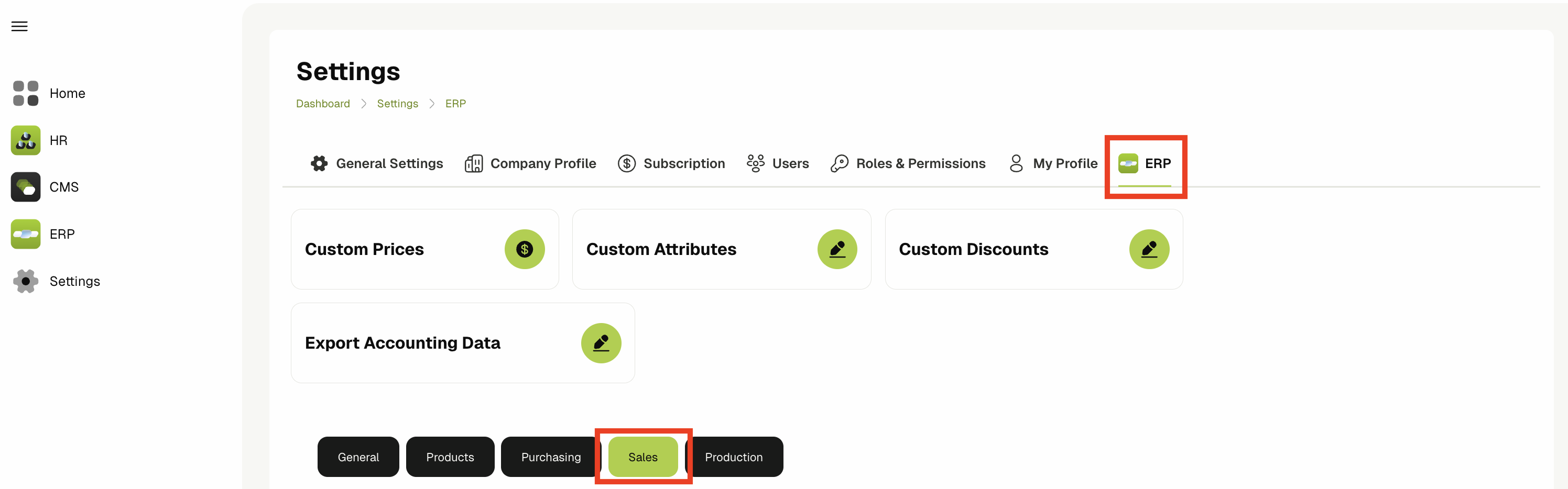This screenshot has height=489, width=1568.
Task: Select the Production category button
Action: click(x=734, y=458)
